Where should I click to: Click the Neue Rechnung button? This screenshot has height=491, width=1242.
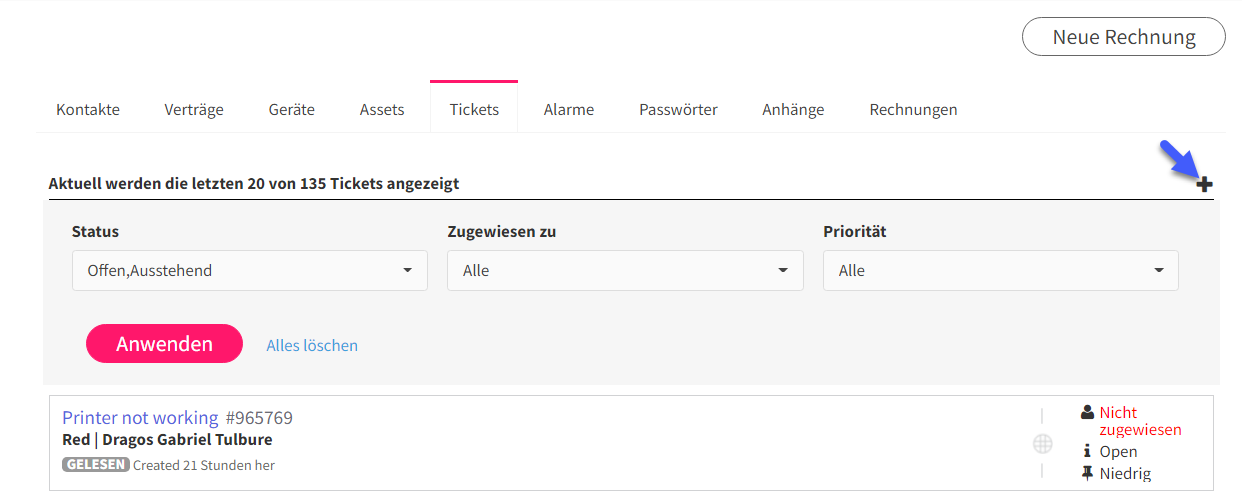click(x=1124, y=37)
